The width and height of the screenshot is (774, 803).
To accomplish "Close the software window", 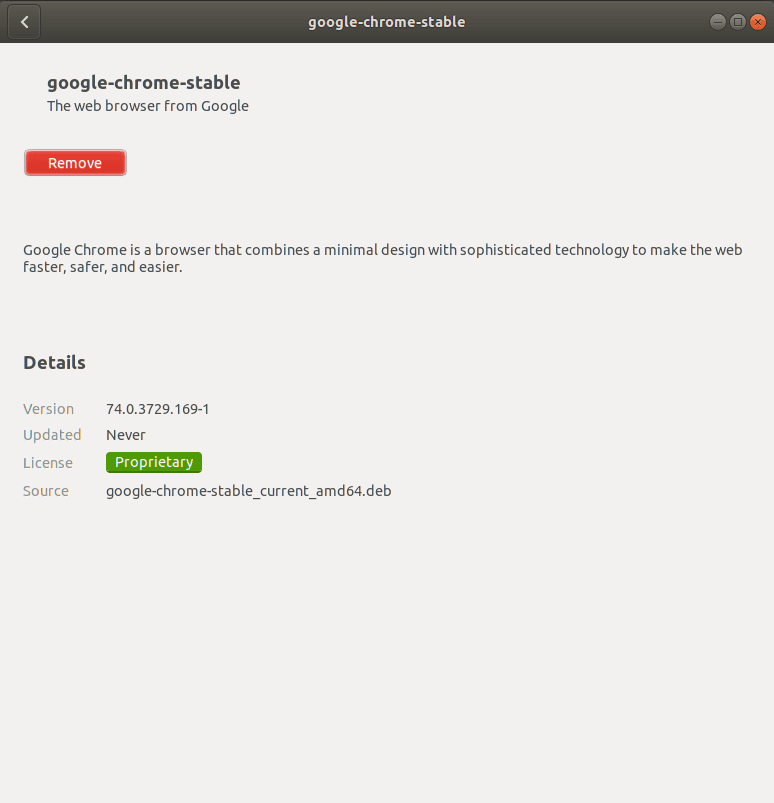I will [758, 22].
